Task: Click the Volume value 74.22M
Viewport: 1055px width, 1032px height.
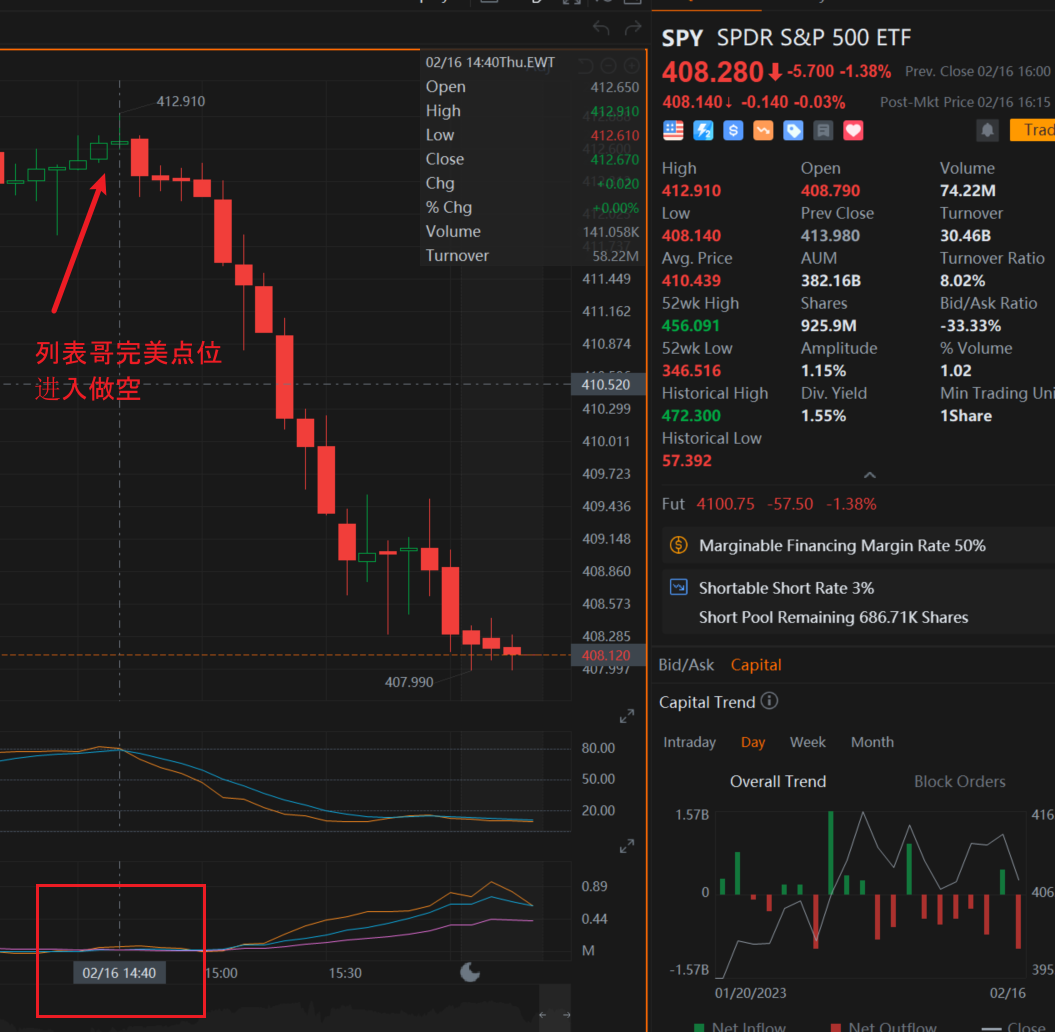Action: pyautogui.click(x=968, y=190)
